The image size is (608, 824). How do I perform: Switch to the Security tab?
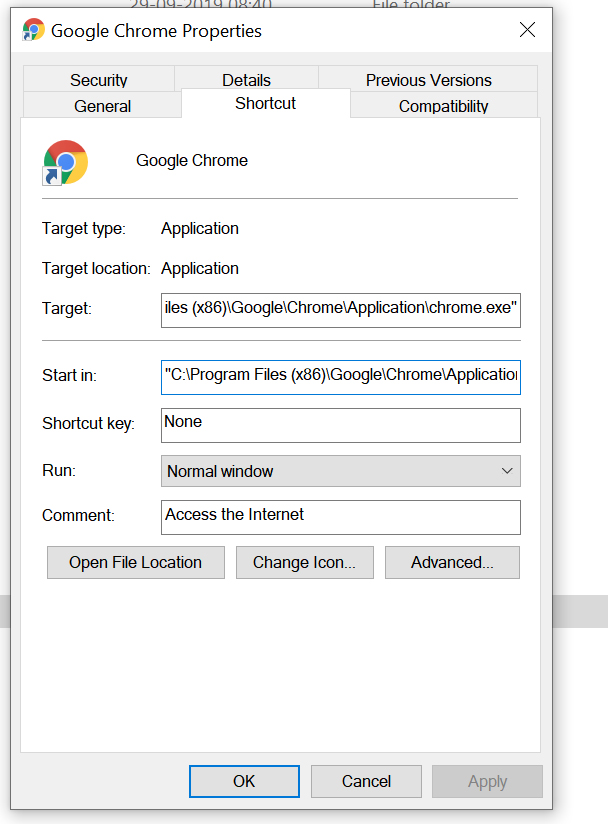tap(98, 80)
